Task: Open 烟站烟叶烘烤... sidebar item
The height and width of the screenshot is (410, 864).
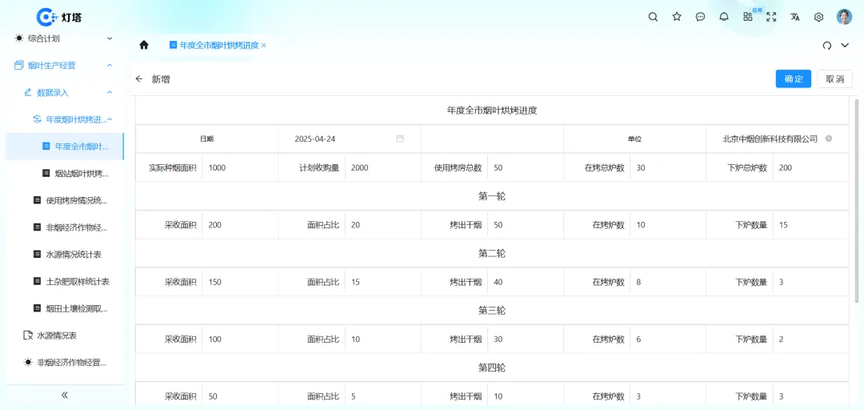Action: coord(65,174)
